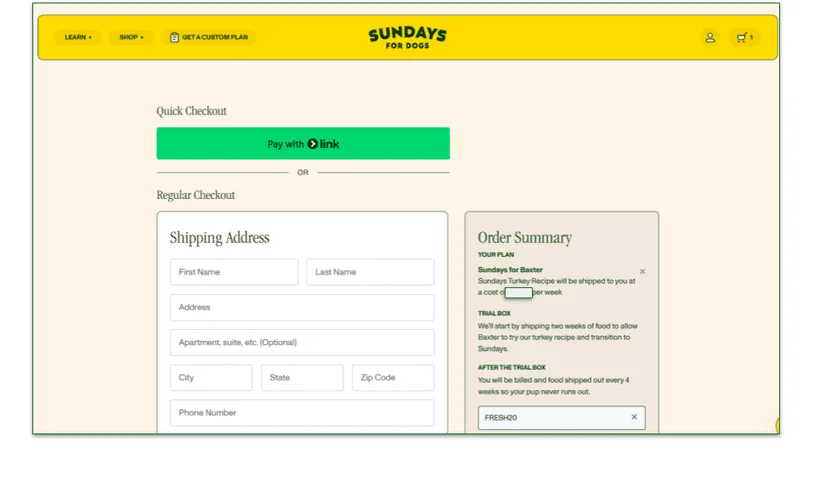
Task: Click the YOUR PLAN label
Action: [x=496, y=255]
